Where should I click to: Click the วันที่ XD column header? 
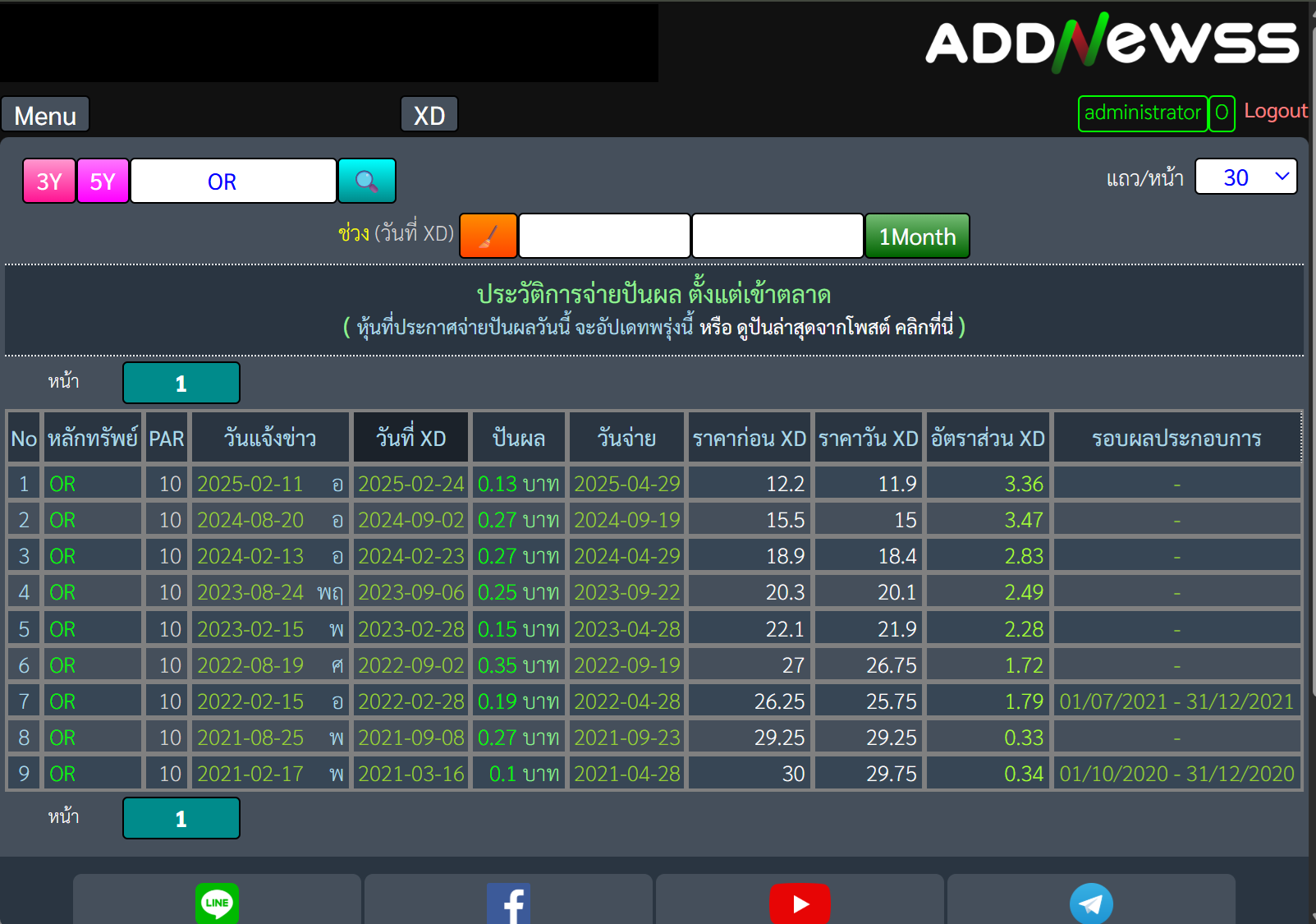(x=411, y=438)
